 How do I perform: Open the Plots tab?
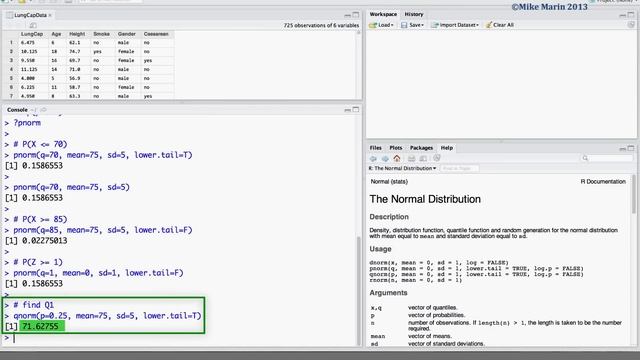pos(396,148)
